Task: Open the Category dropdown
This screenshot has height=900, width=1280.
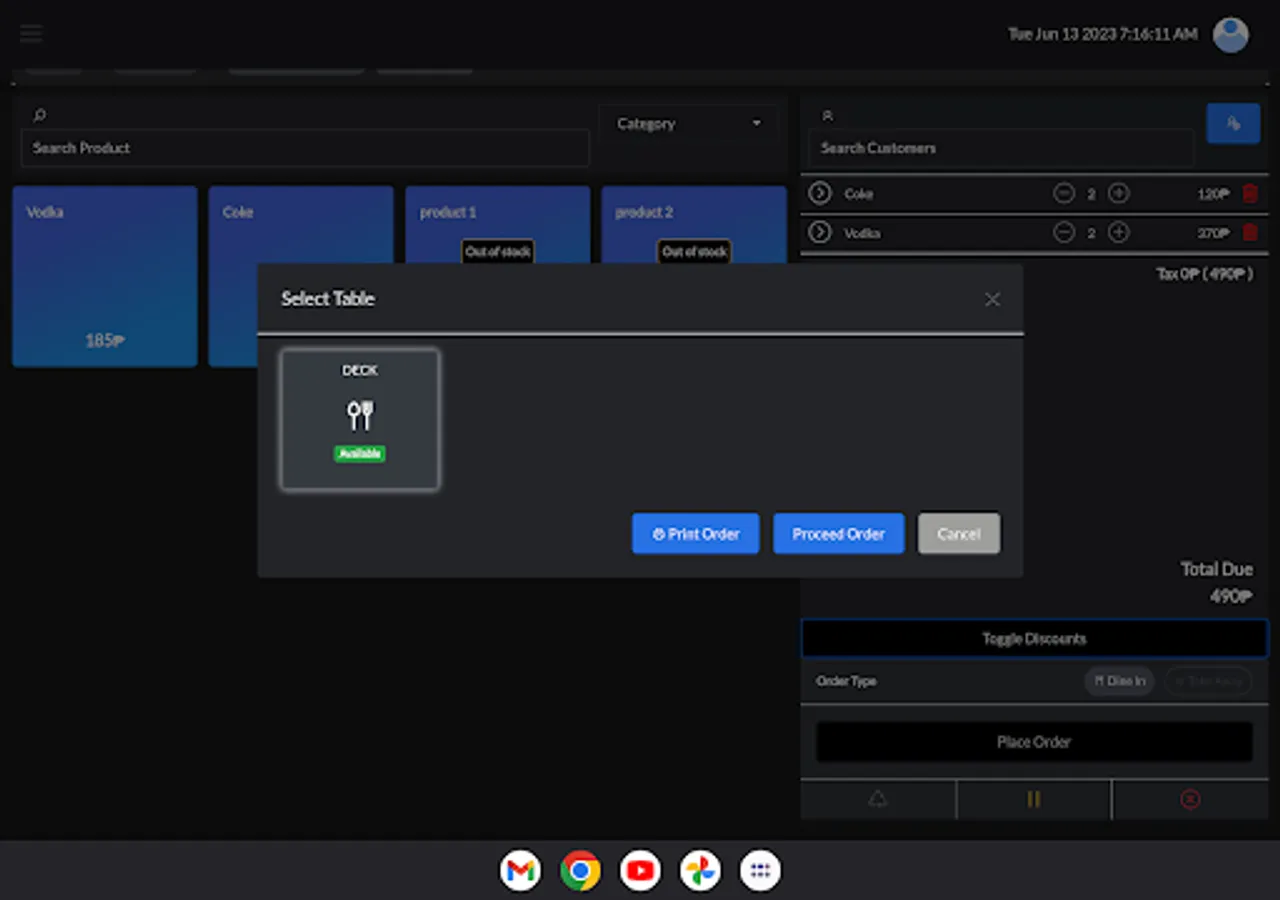Action: (x=688, y=124)
